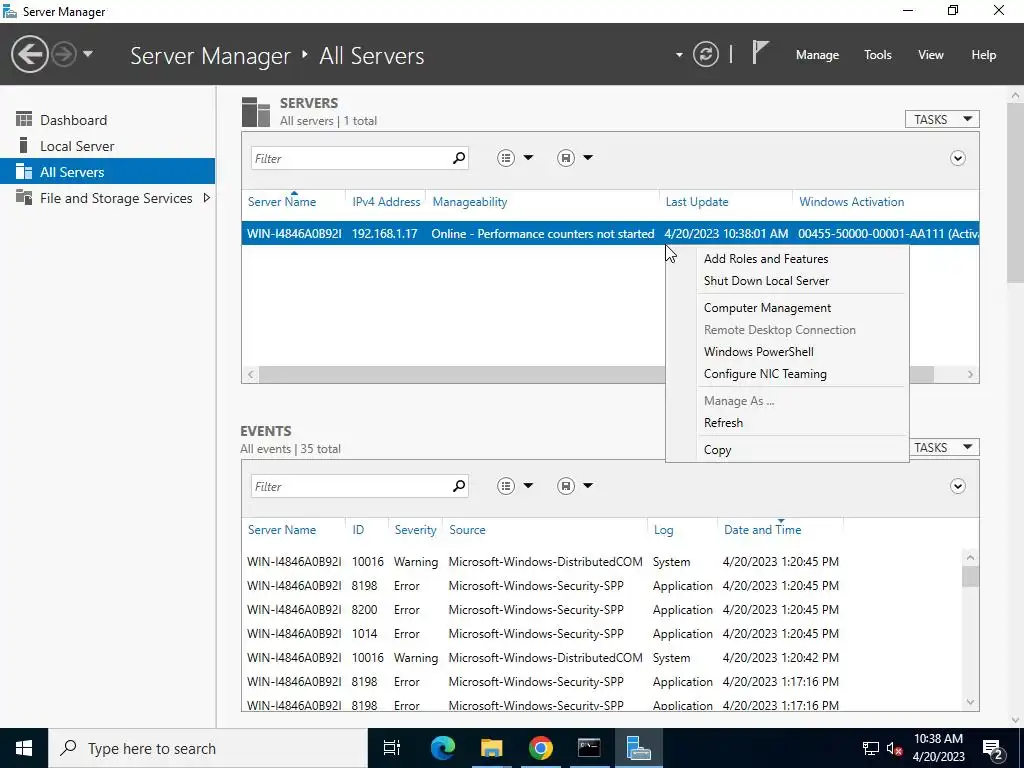Open Computer Management from context menu
This screenshot has width=1024, height=768.
pos(767,308)
